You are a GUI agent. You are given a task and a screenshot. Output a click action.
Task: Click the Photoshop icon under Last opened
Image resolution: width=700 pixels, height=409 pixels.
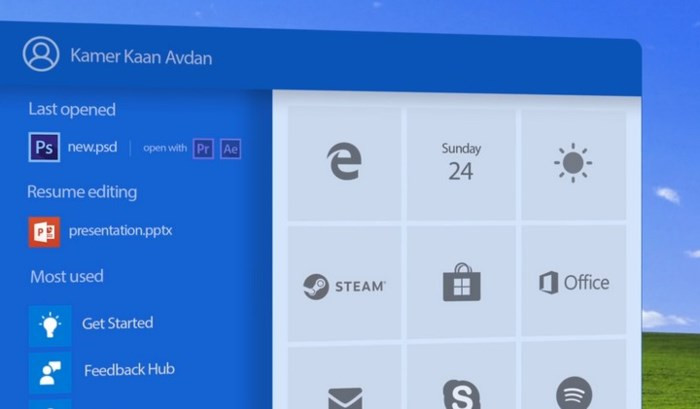(44, 148)
